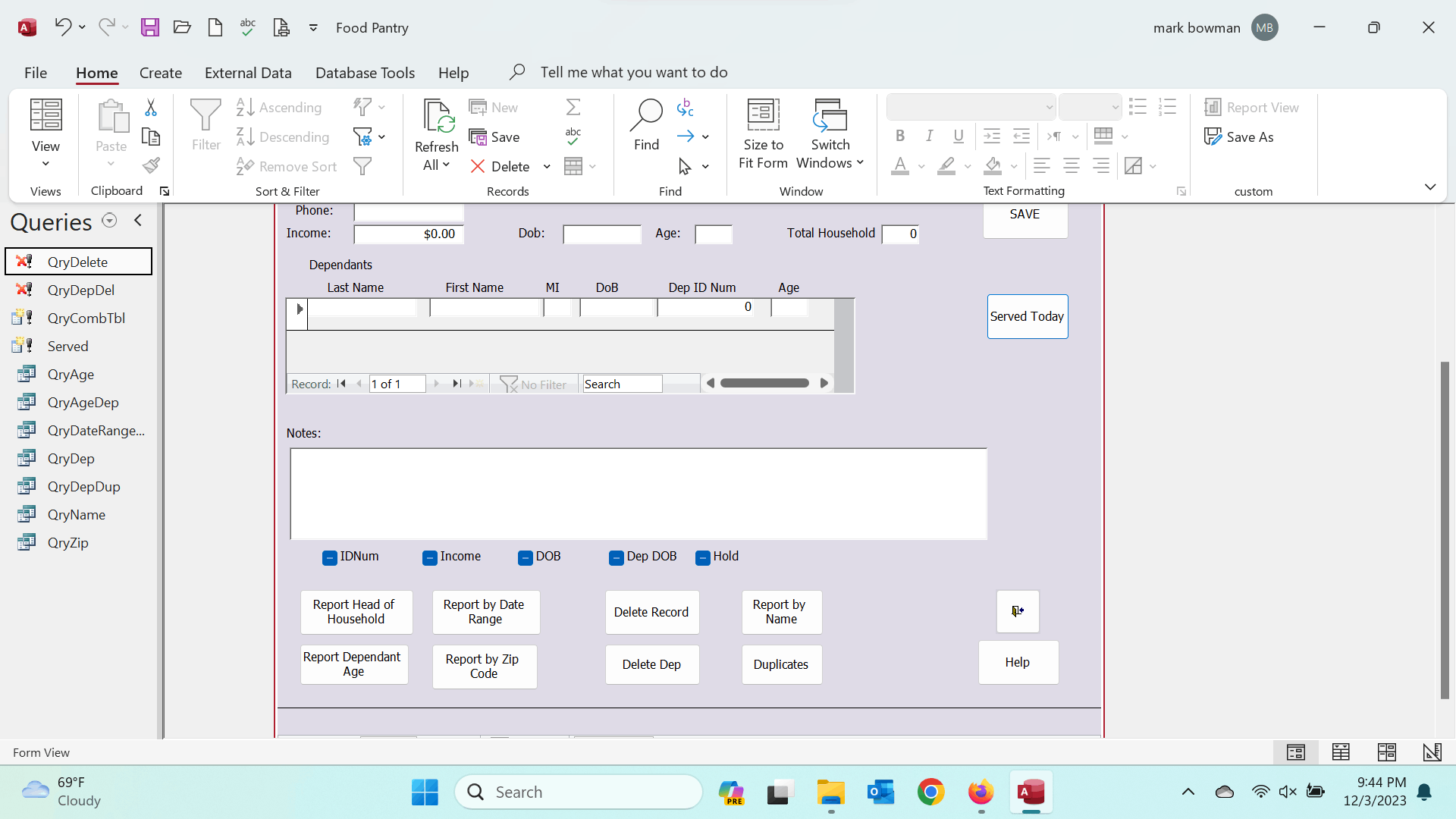This screenshot has width=1456, height=819.
Task: Toggle the Income checkbox
Action: (430, 558)
